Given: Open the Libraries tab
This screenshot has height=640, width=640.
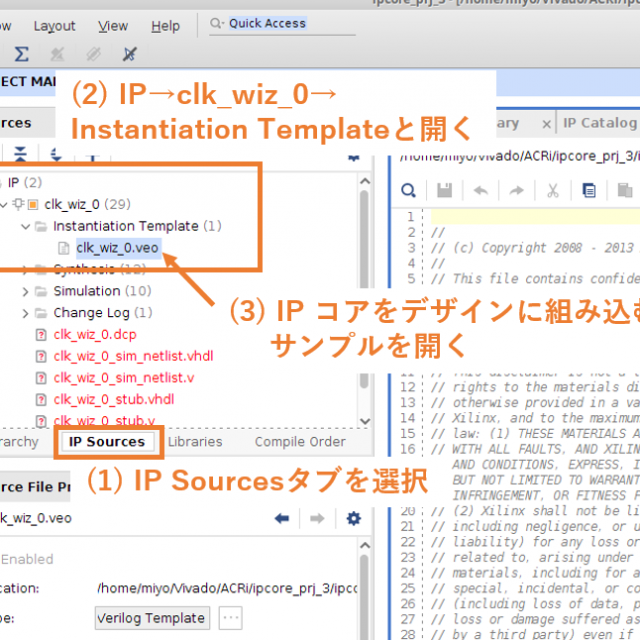Looking at the screenshot, I should [195, 442].
